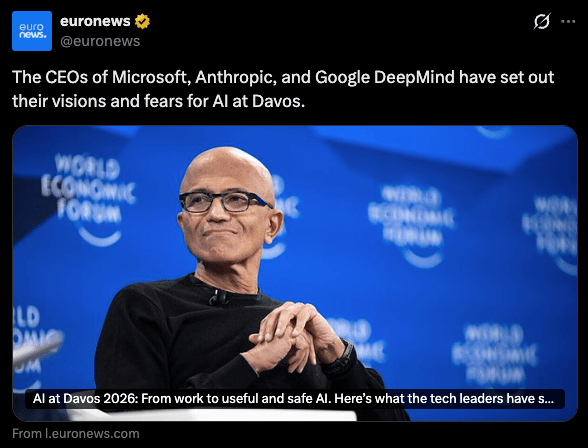Visit the @euronews handle
The height and width of the screenshot is (448, 588).
coord(100,41)
